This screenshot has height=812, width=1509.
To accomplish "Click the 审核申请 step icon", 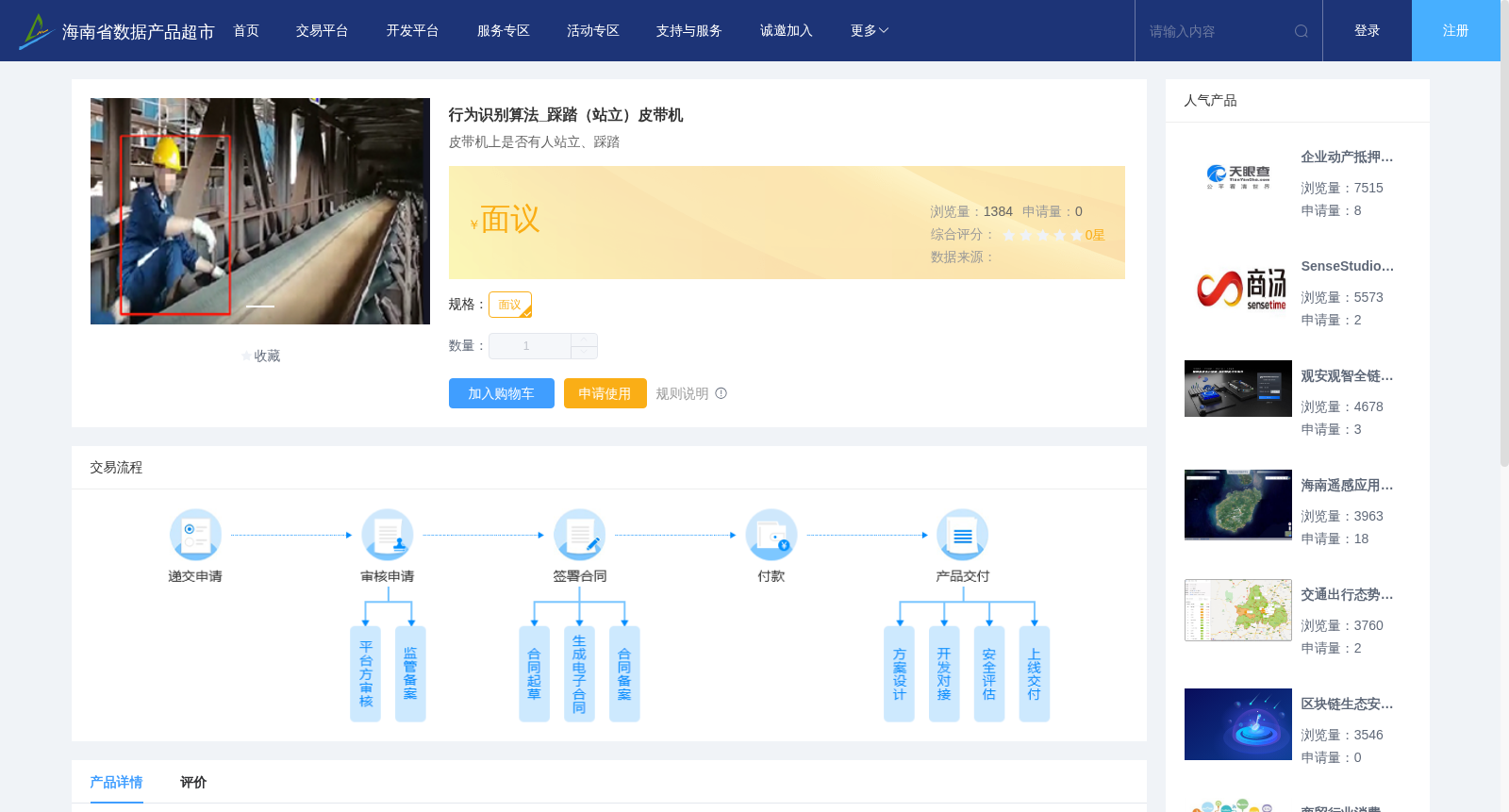I will (x=388, y=535).
